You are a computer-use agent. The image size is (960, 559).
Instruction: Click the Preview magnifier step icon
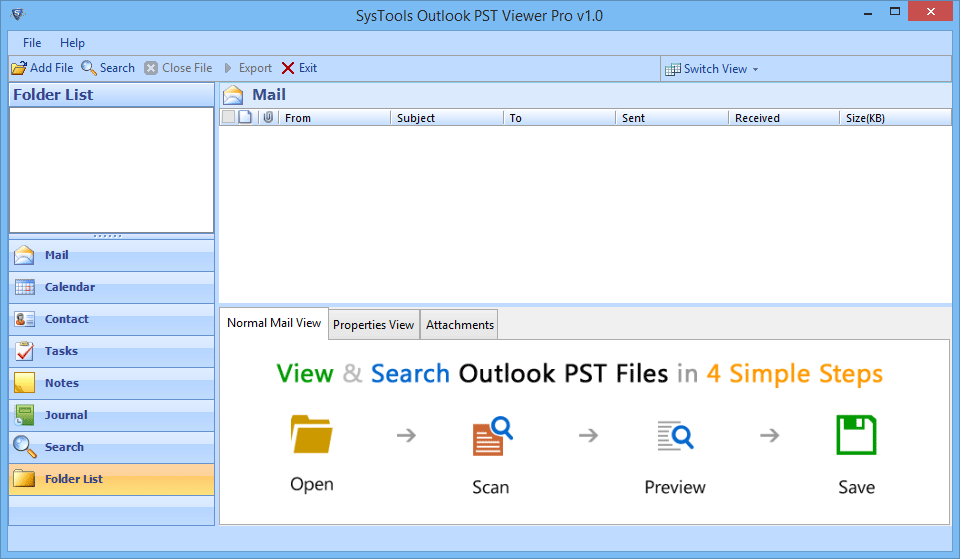coord(675,436)
